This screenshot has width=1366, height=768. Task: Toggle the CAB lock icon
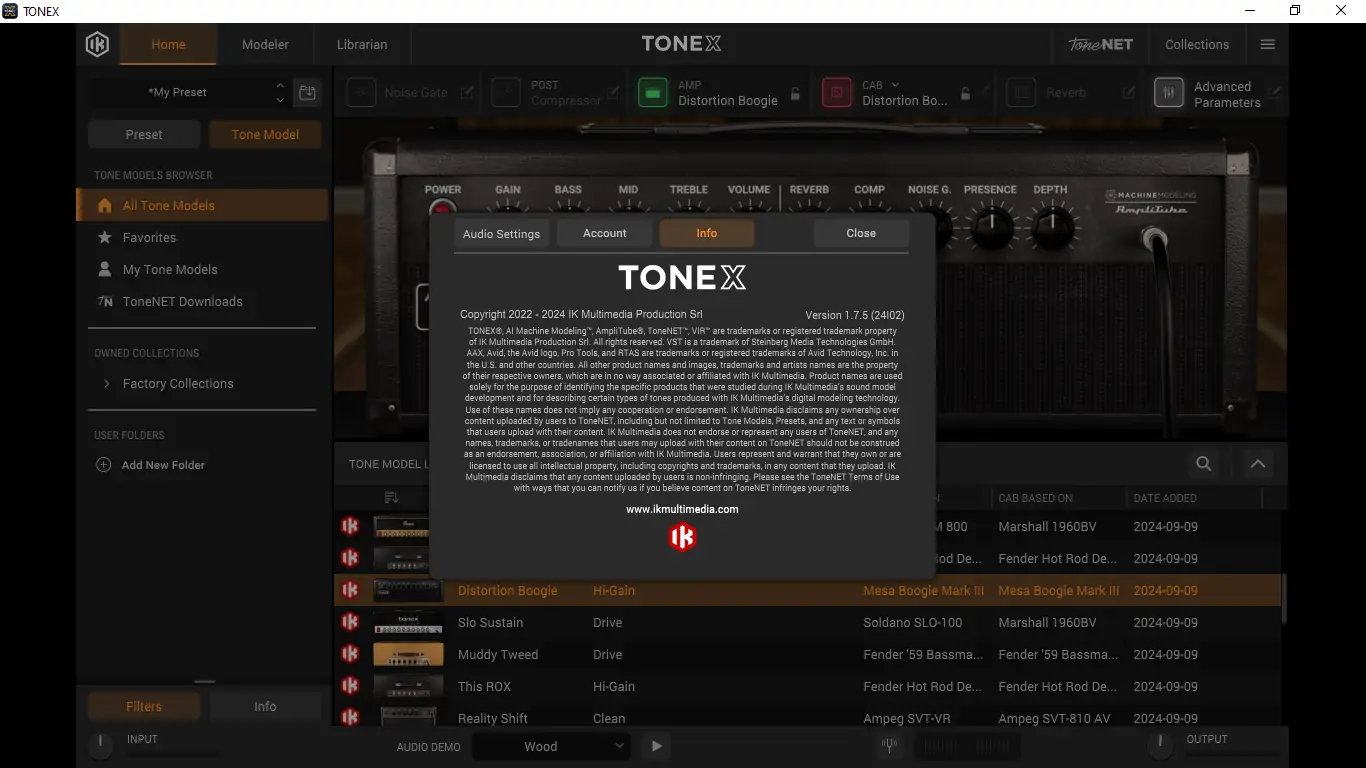tap(965, 93)
